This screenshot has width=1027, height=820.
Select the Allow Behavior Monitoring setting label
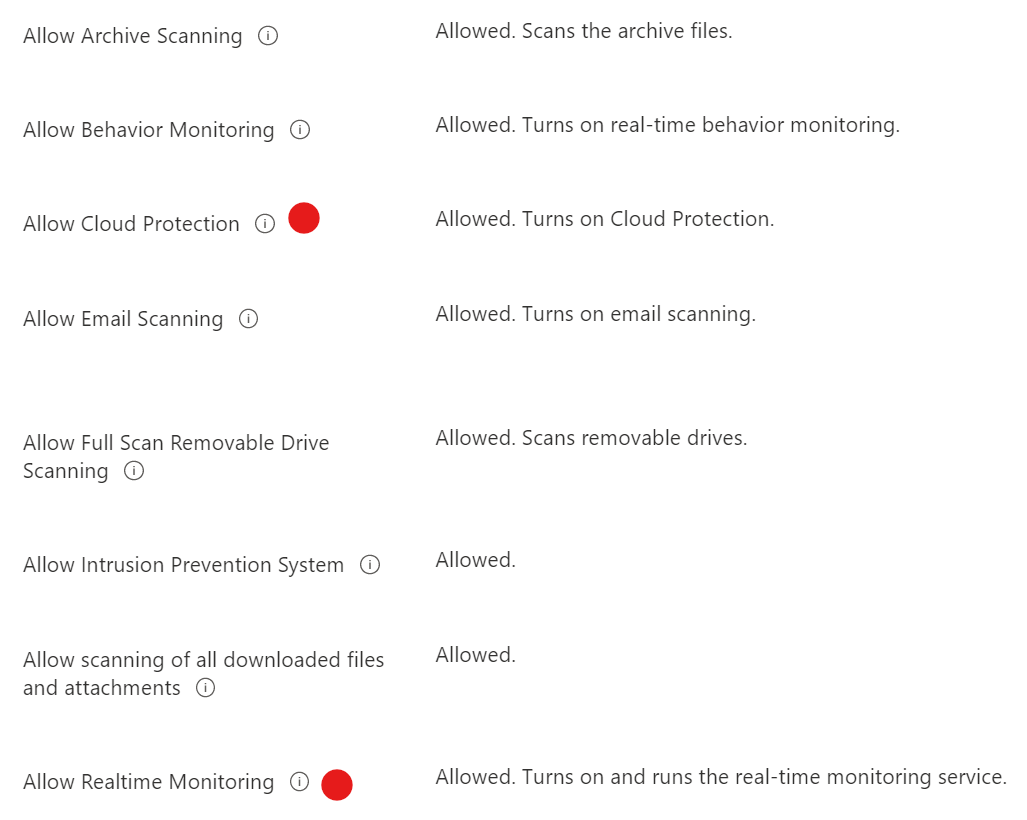pos(149,130)
